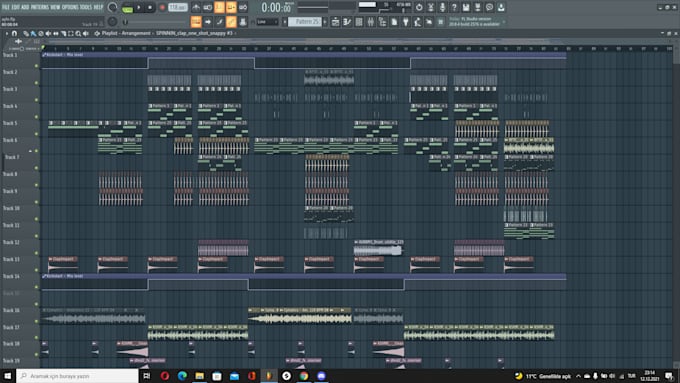
Task: Toggle wait for input before recording
Action: pos(208,7)
